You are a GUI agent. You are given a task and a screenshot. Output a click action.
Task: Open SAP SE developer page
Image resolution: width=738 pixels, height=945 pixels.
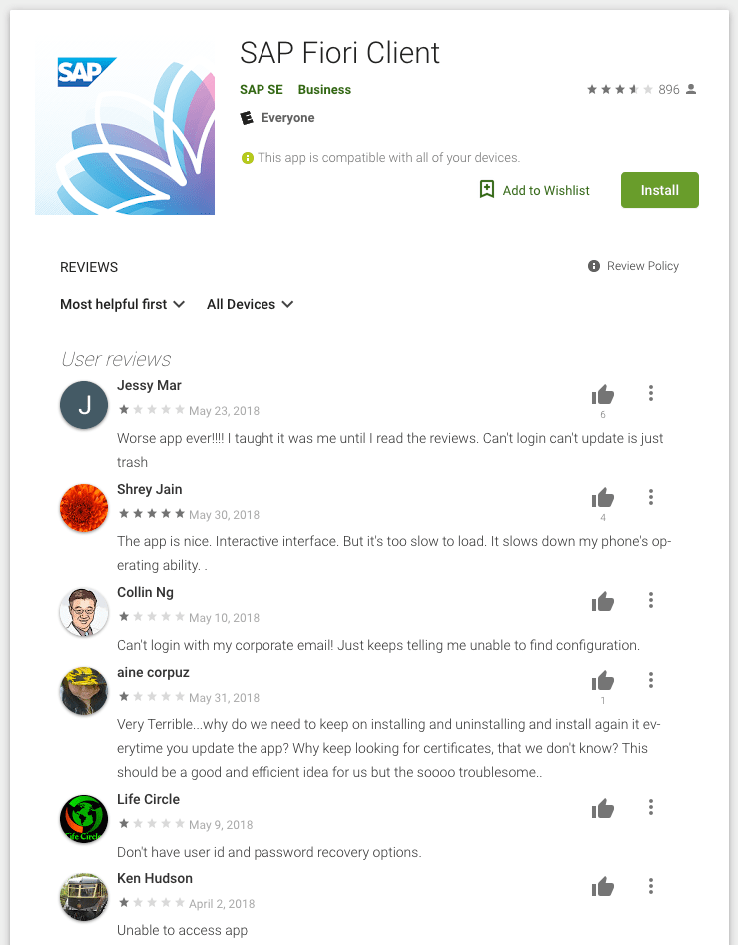(x=261, y=90)
